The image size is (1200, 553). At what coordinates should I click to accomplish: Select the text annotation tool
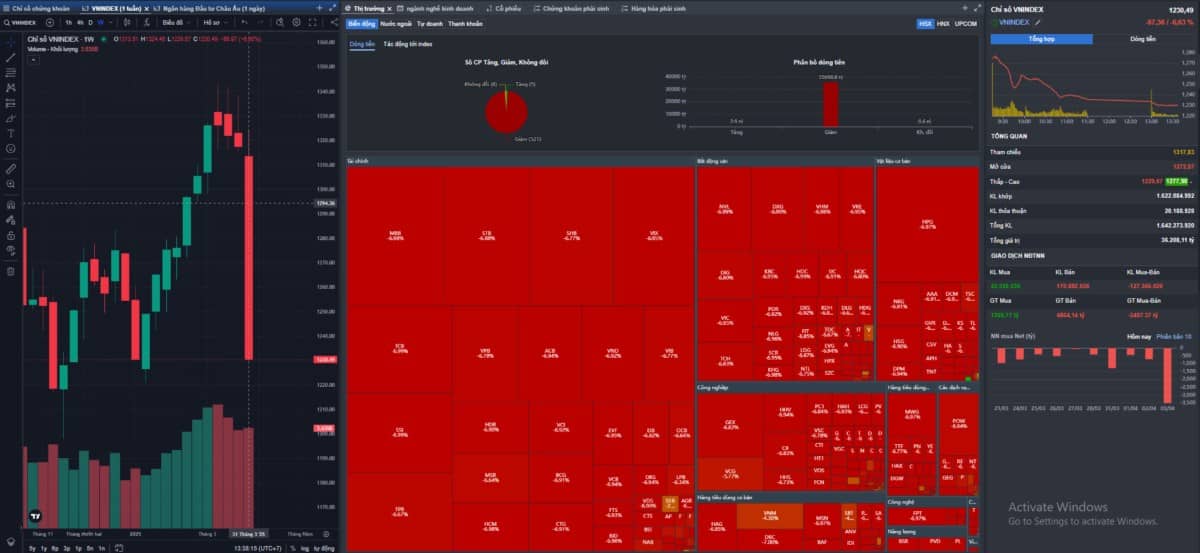11,133
